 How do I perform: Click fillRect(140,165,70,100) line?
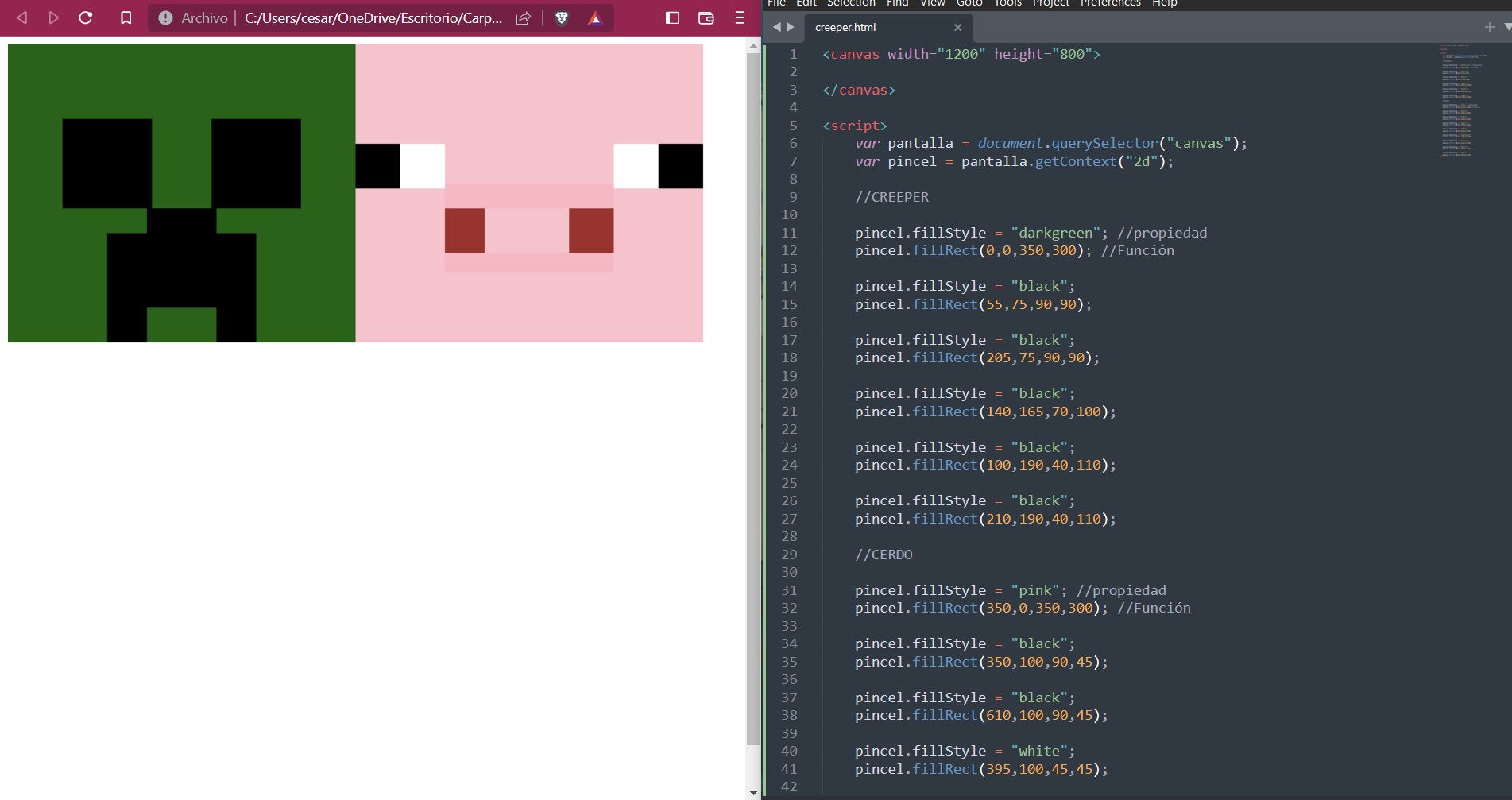pyautogui.click(x=985, y=412)
